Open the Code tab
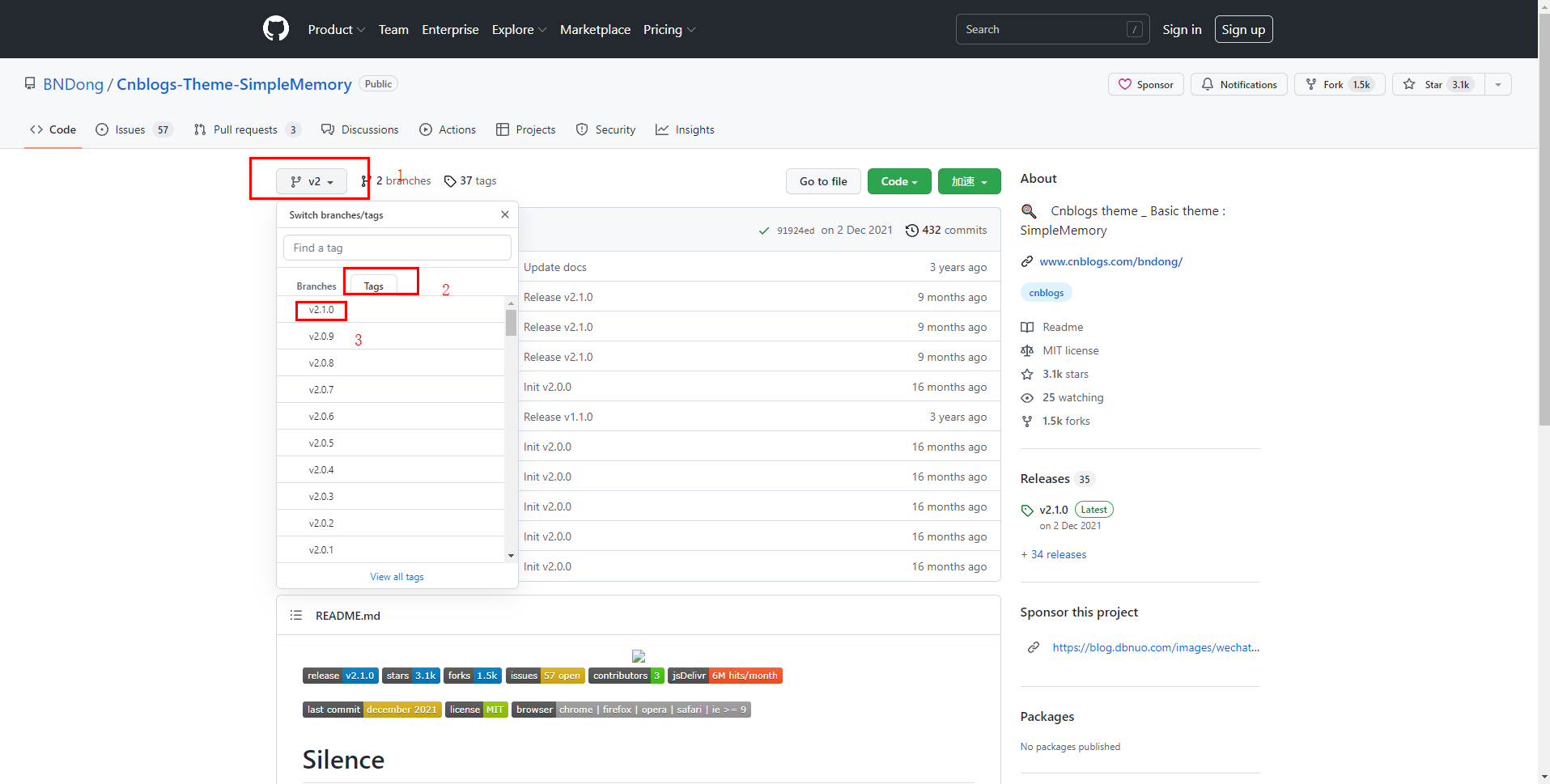Viewport: 1550px width, 784px height. coord(53,129)
